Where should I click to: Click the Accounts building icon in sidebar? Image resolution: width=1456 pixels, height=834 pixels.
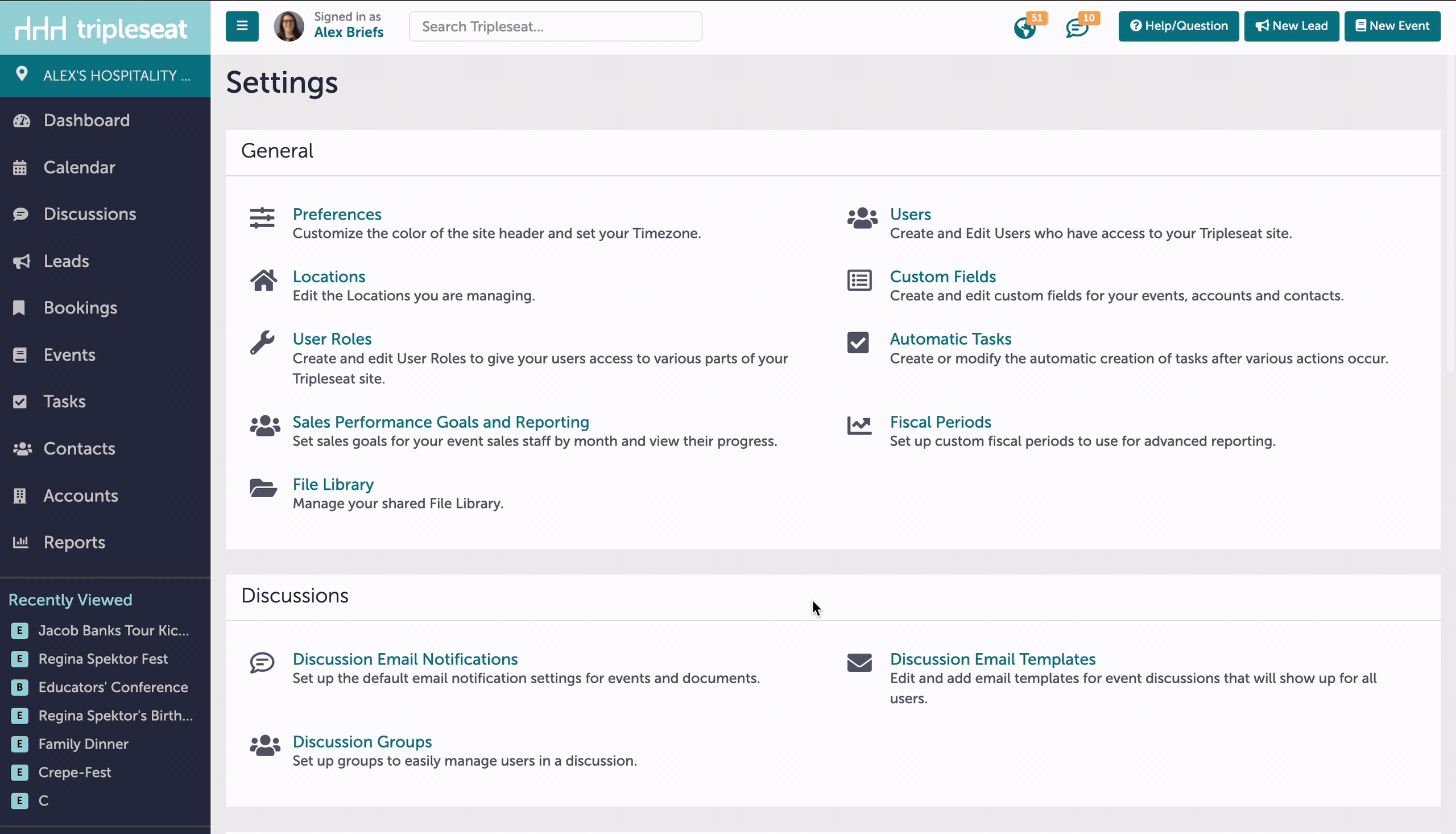(x=20, y=496)
